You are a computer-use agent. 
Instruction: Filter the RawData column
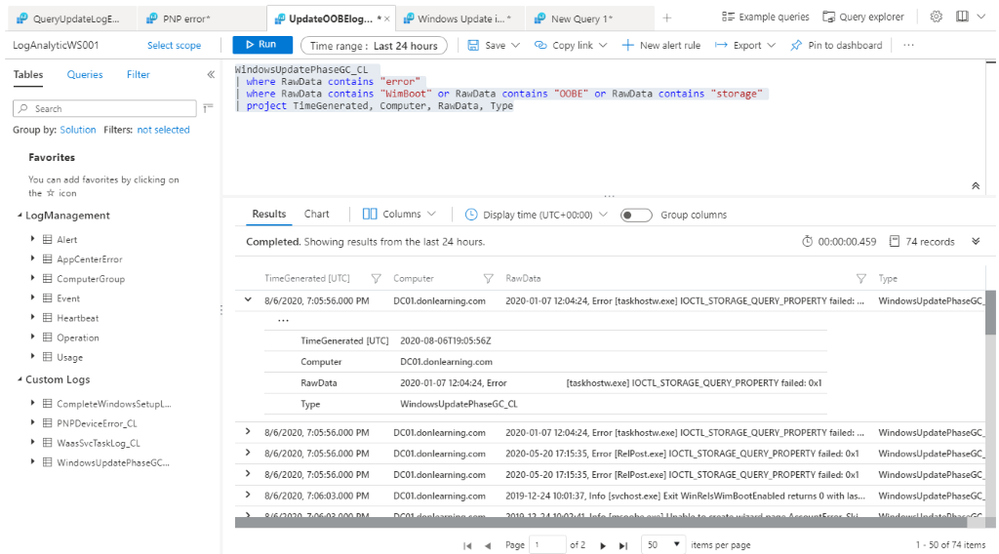(861, 278)
